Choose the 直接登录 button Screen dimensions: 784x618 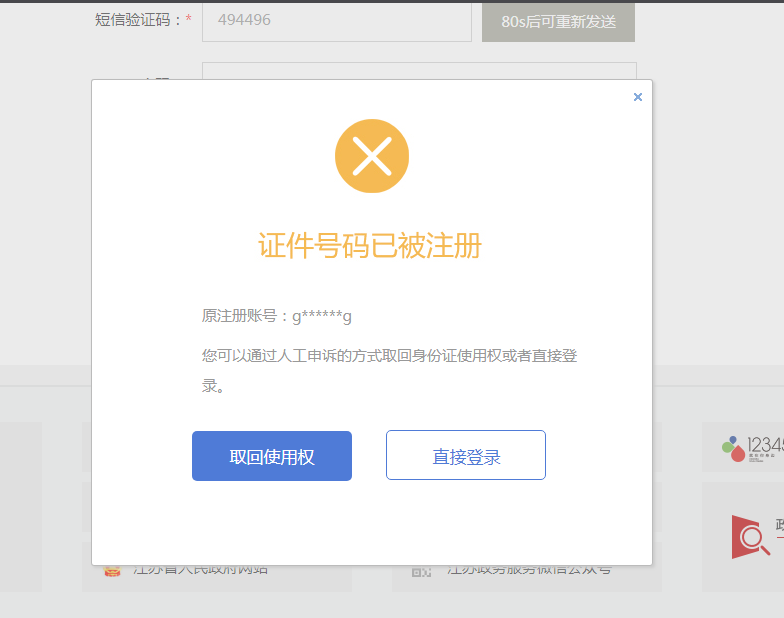point(466,456)
